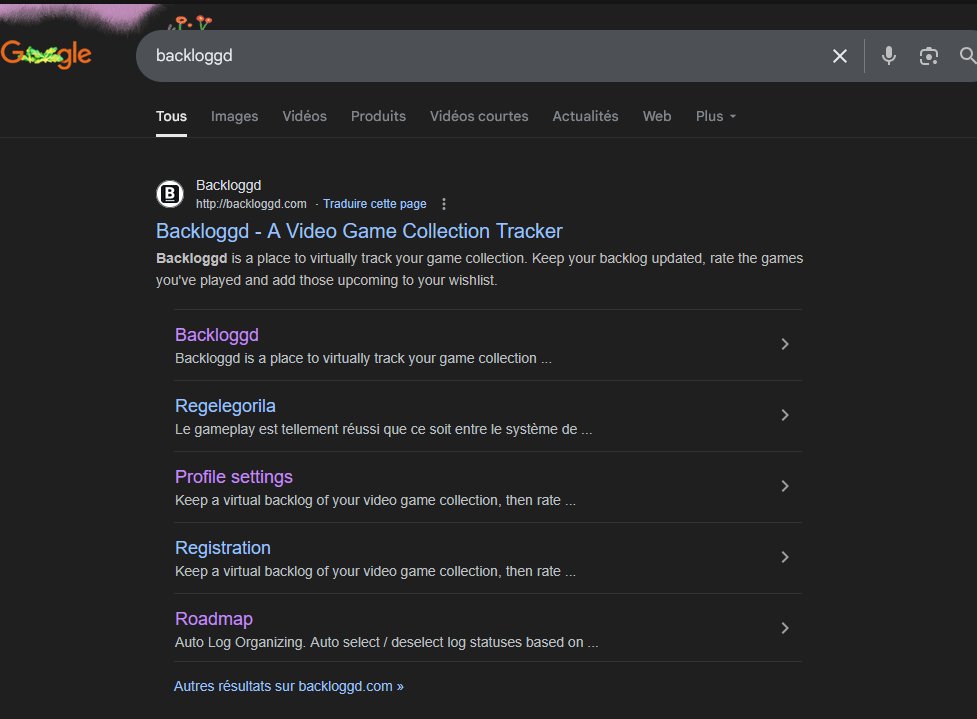Click the Google doodle logo
This screenshot has height=719, width=977.
[x=46, y=54]
